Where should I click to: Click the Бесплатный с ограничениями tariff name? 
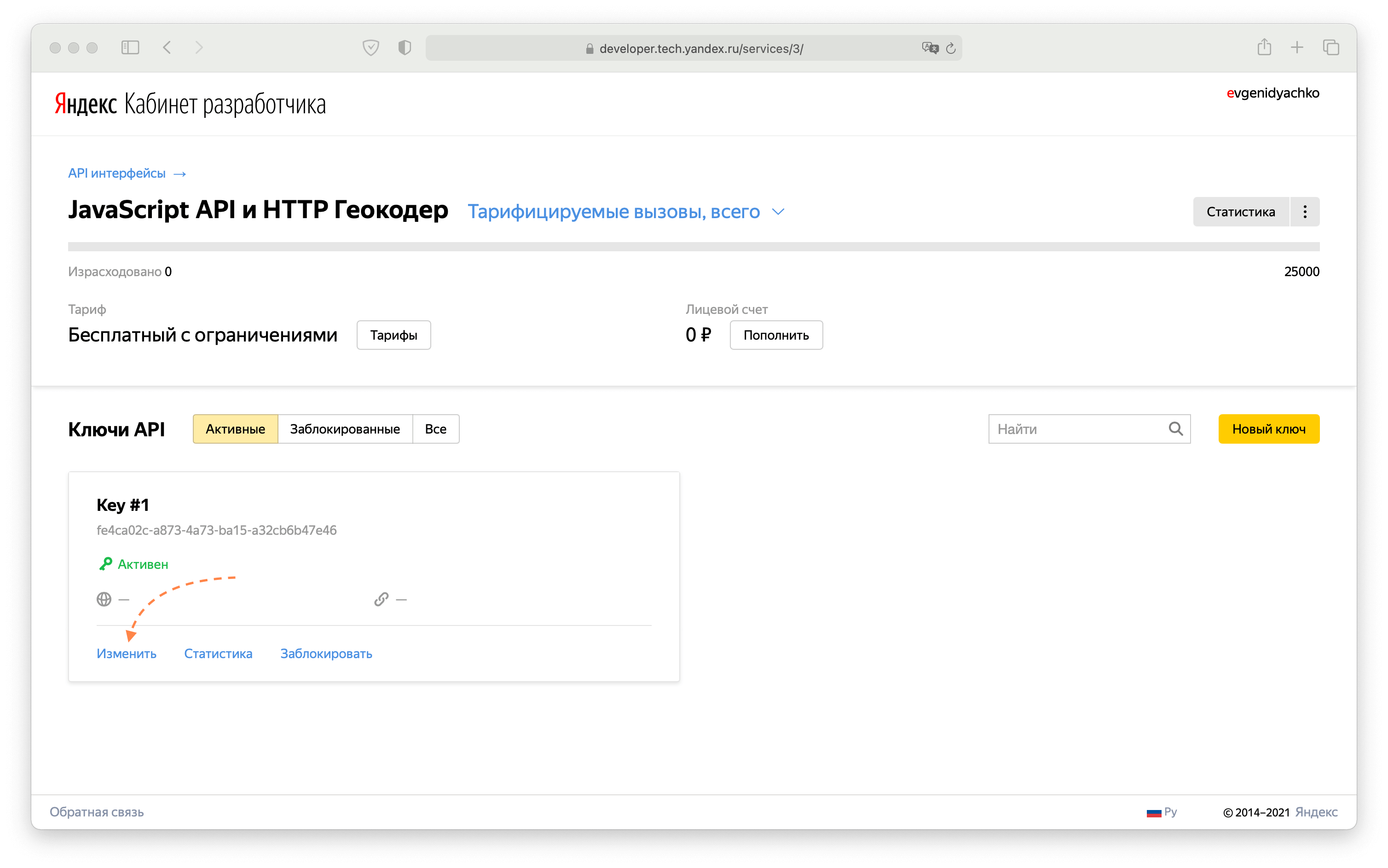pos(202,335)
